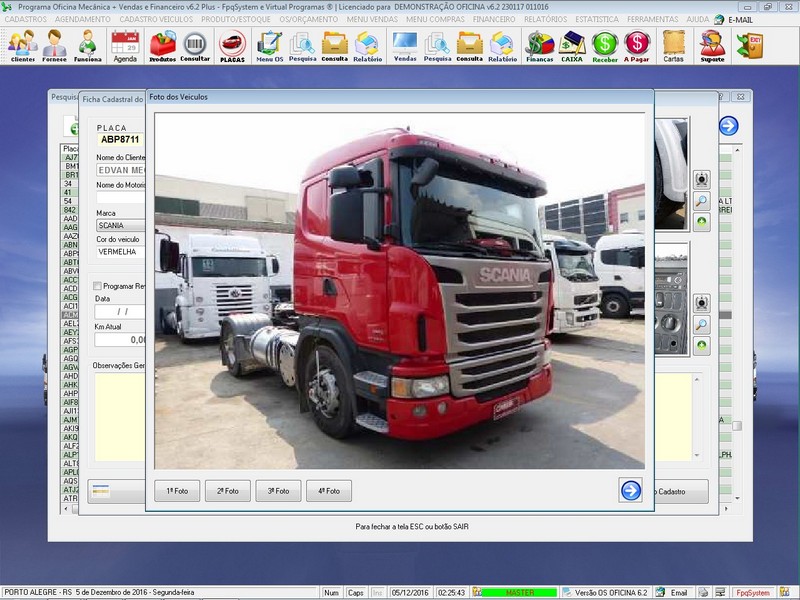Open the Suporte icon in toolbar
800x600 pixels.
click(x=712, y=46)
